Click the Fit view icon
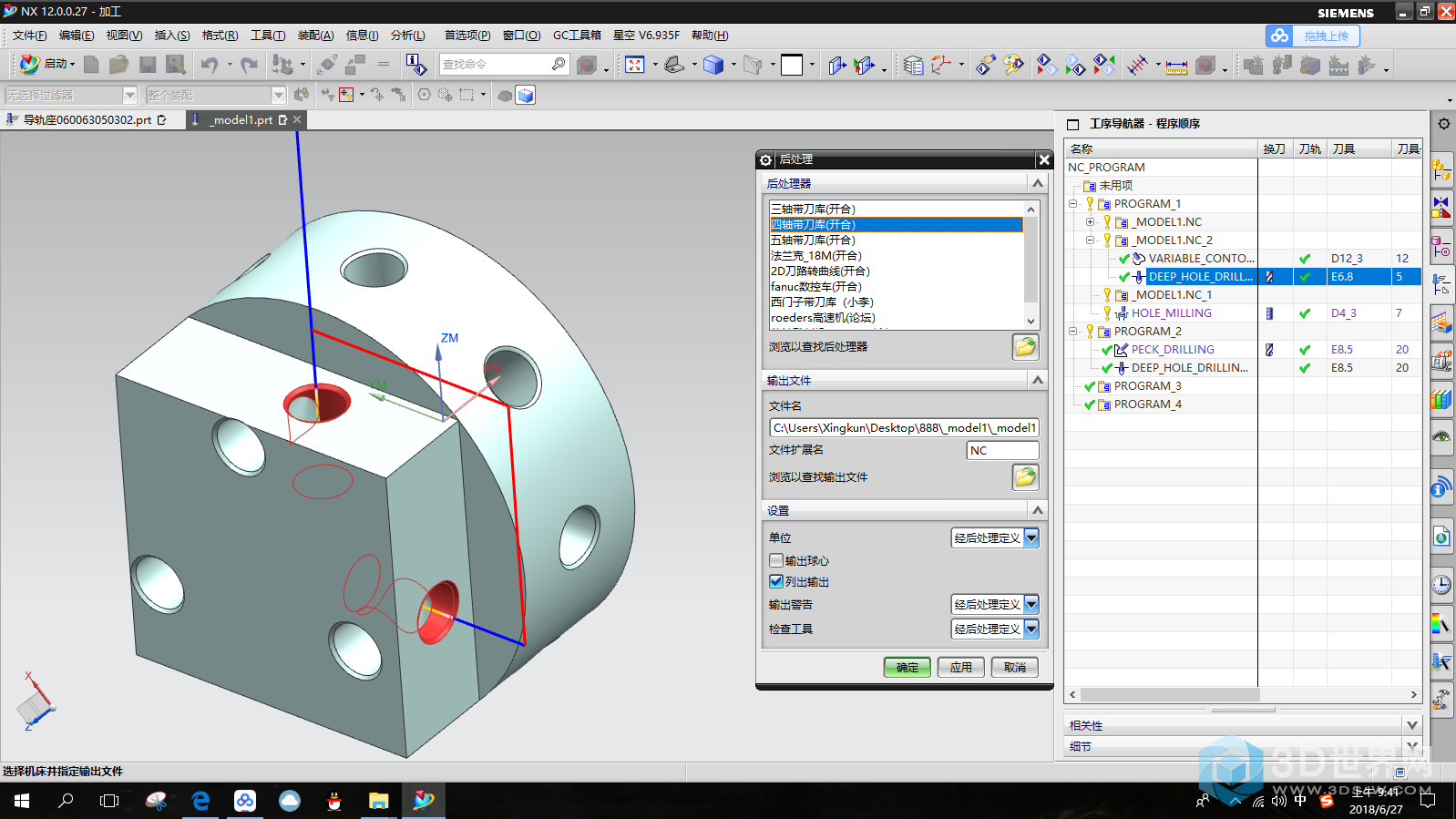The width and height of the screenshot is (1456, 819). 635,65
